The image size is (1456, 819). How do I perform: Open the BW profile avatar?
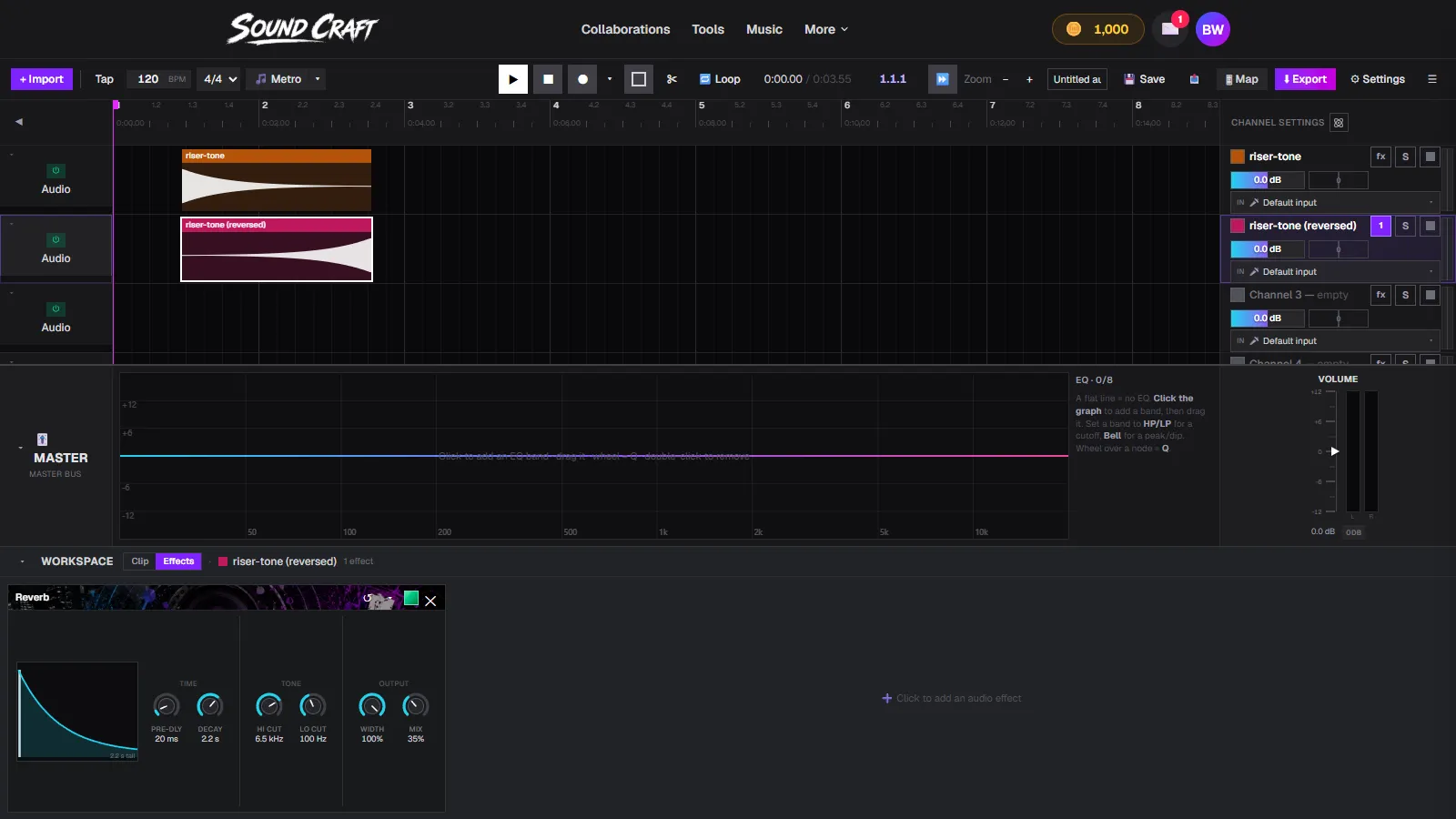coord(1213,29)
